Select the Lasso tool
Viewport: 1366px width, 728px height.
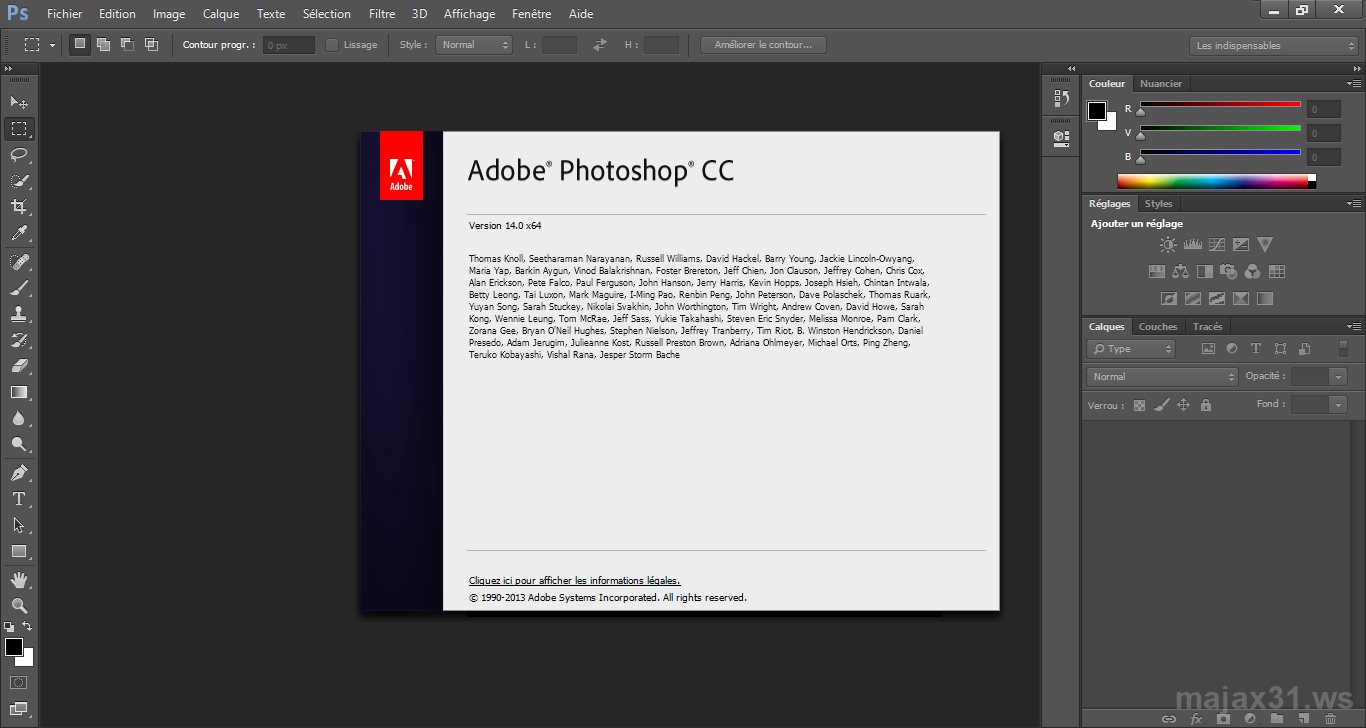coord(19,155)
